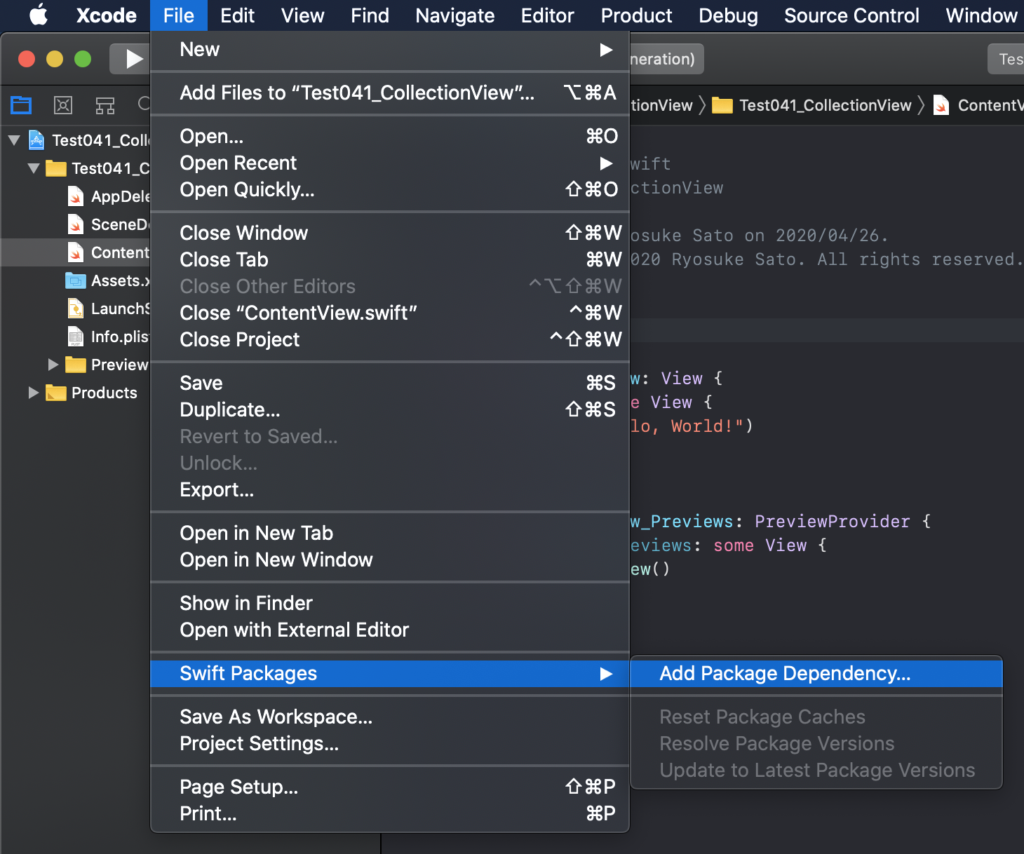1024x854 pixels.
Task: Open the Navigate menu
Action: (x=455, y=15)
